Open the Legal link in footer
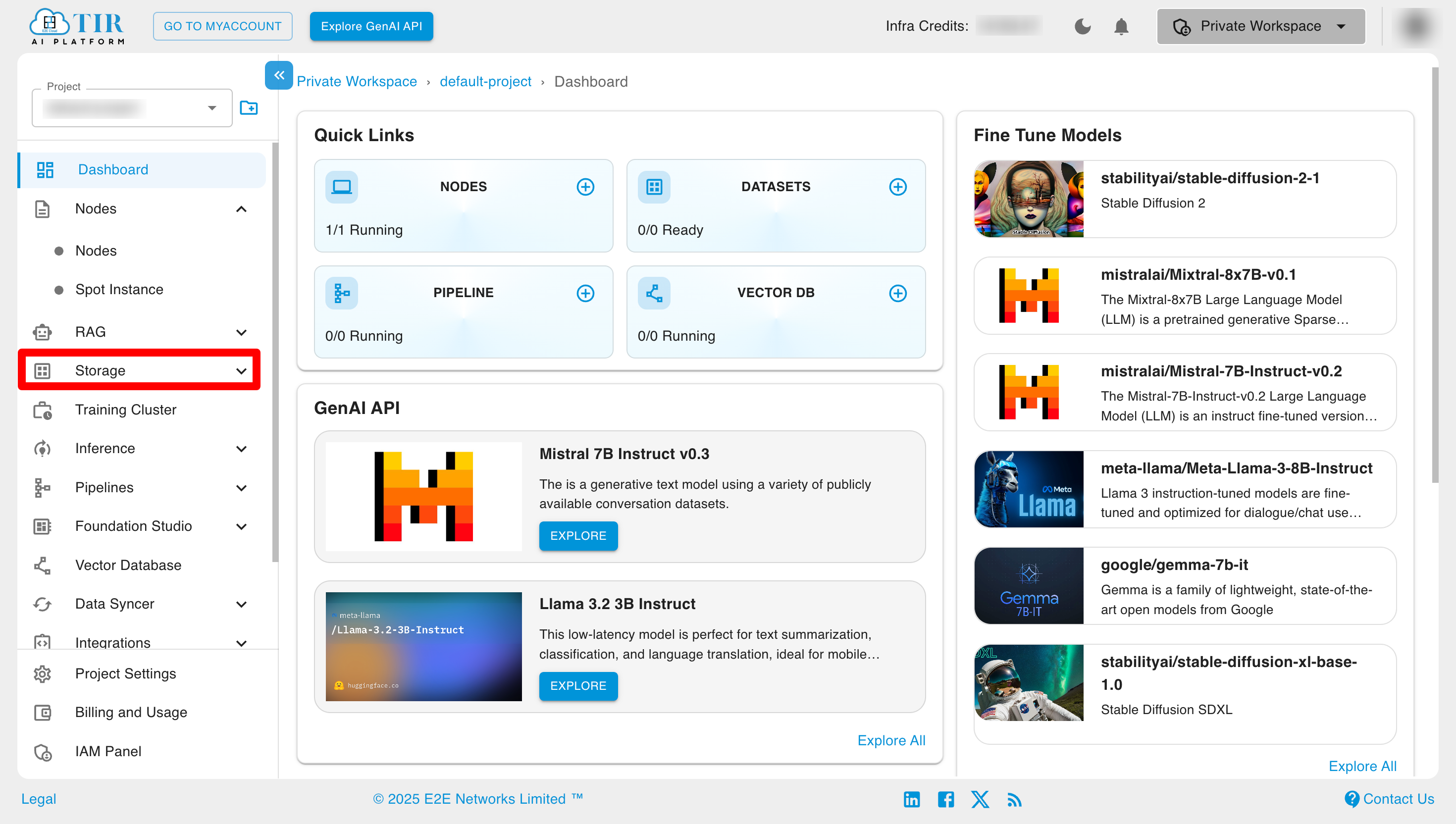Screen dimensions: 1456x824 (39, 799)
